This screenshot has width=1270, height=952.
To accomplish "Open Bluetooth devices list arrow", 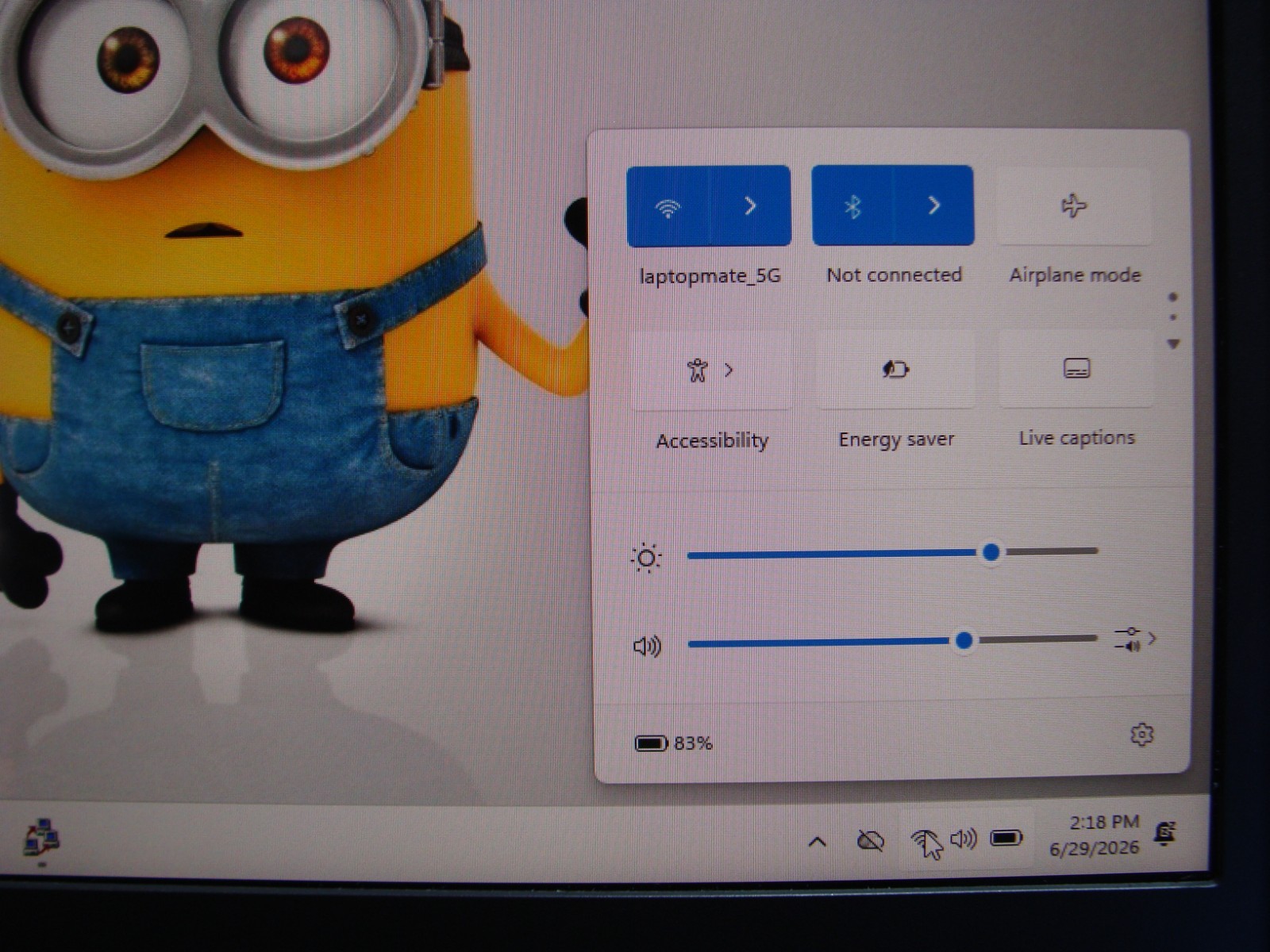I will coord(934,205).
